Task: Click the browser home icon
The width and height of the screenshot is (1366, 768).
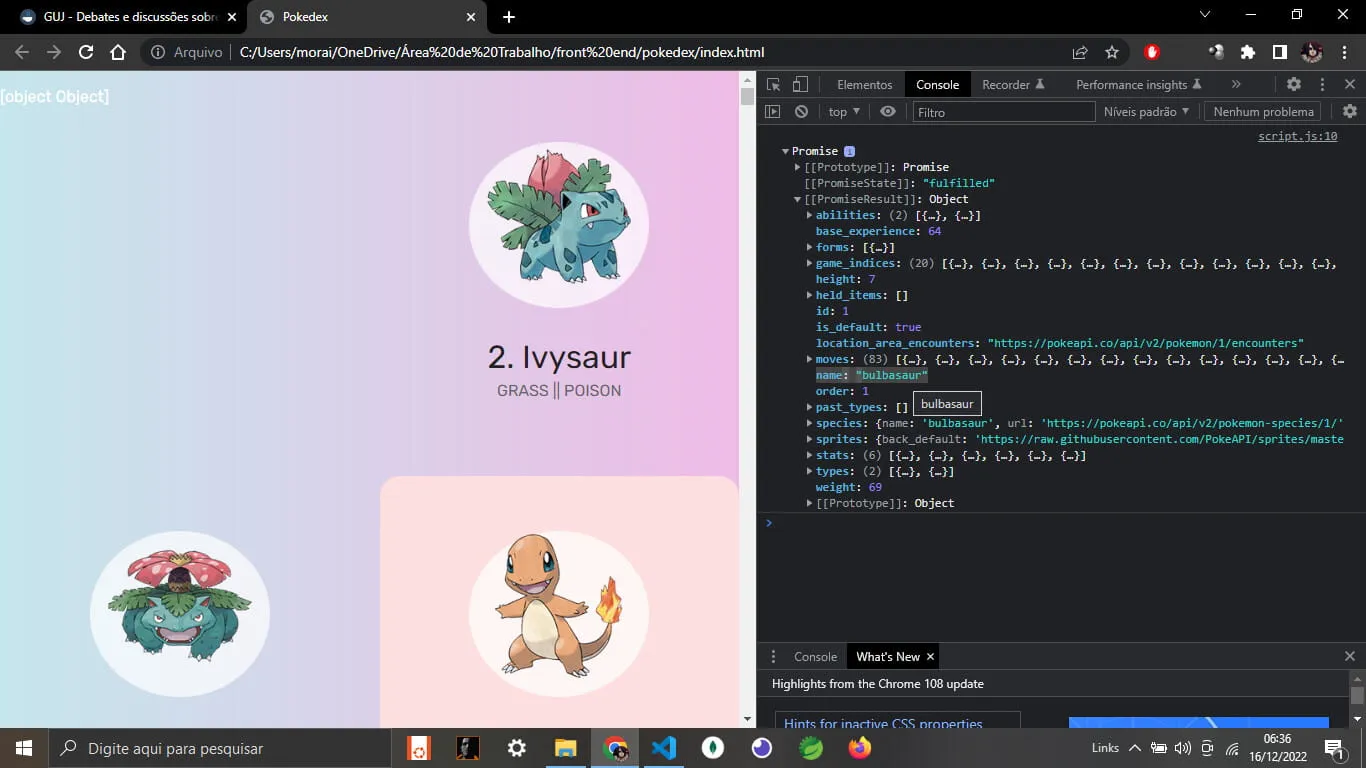Action: coord(118,52)
